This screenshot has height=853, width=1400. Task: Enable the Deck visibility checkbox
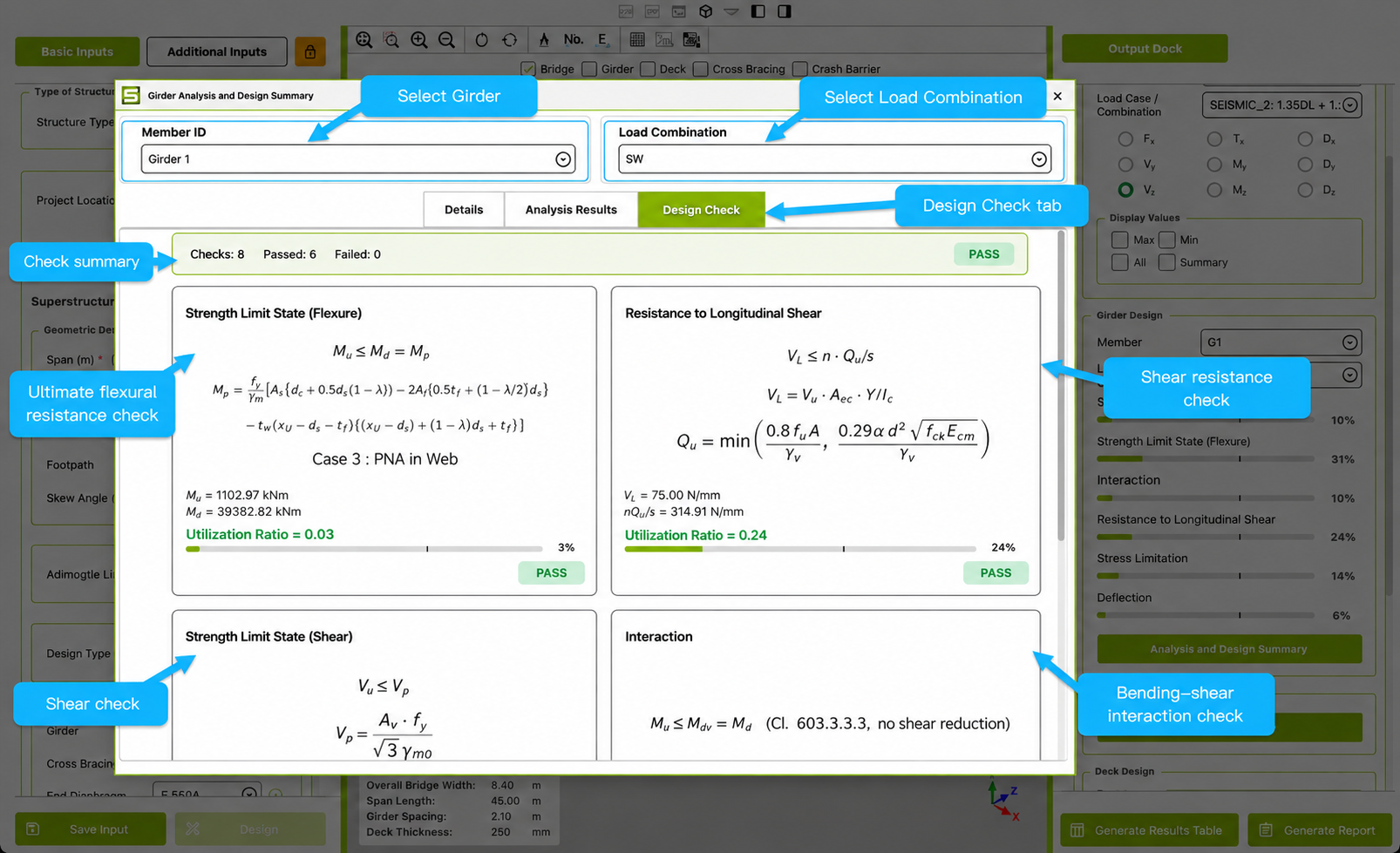coord(648,69)
